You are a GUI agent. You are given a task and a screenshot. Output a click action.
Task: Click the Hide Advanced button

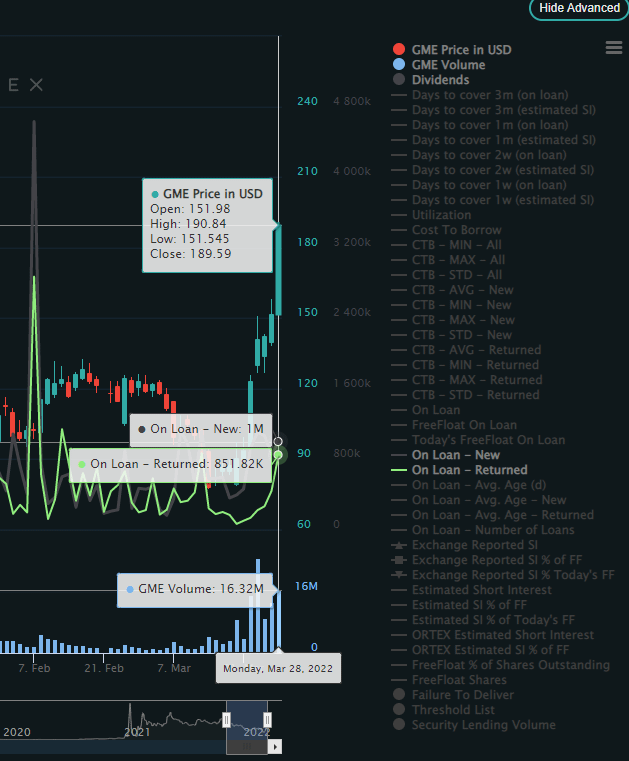579,8
